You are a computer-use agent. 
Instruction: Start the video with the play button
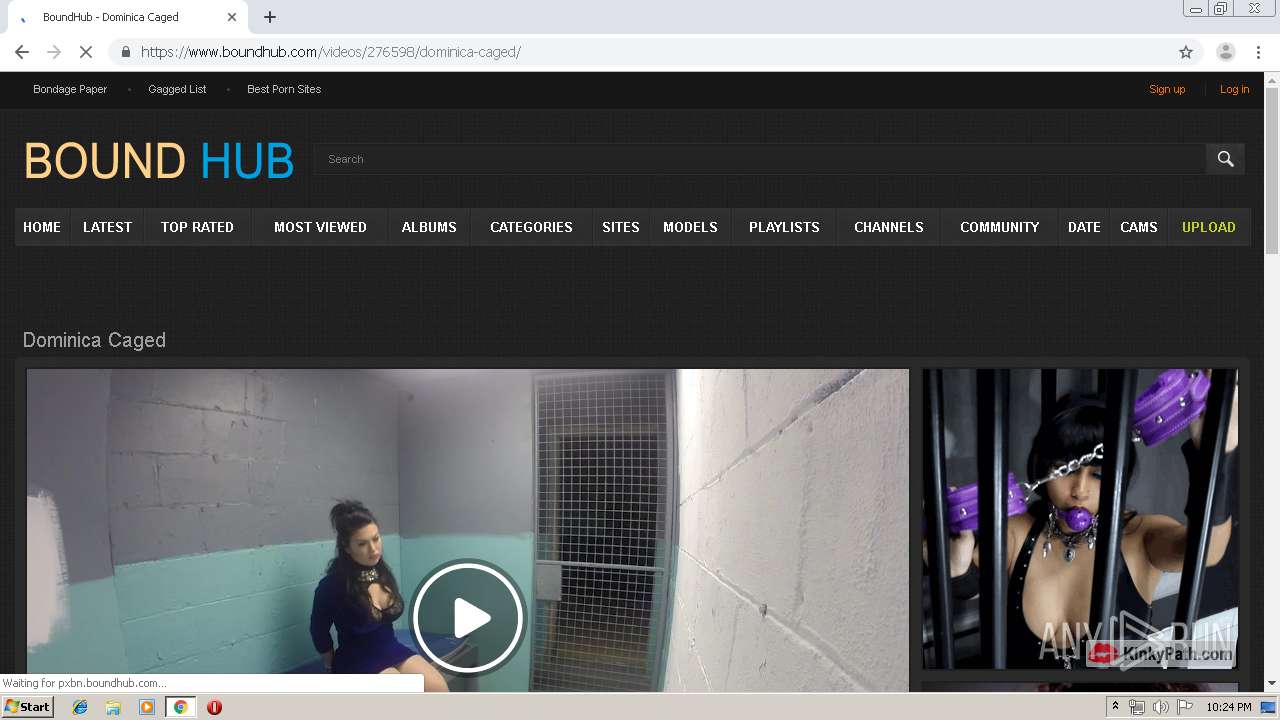click(468, 618)
